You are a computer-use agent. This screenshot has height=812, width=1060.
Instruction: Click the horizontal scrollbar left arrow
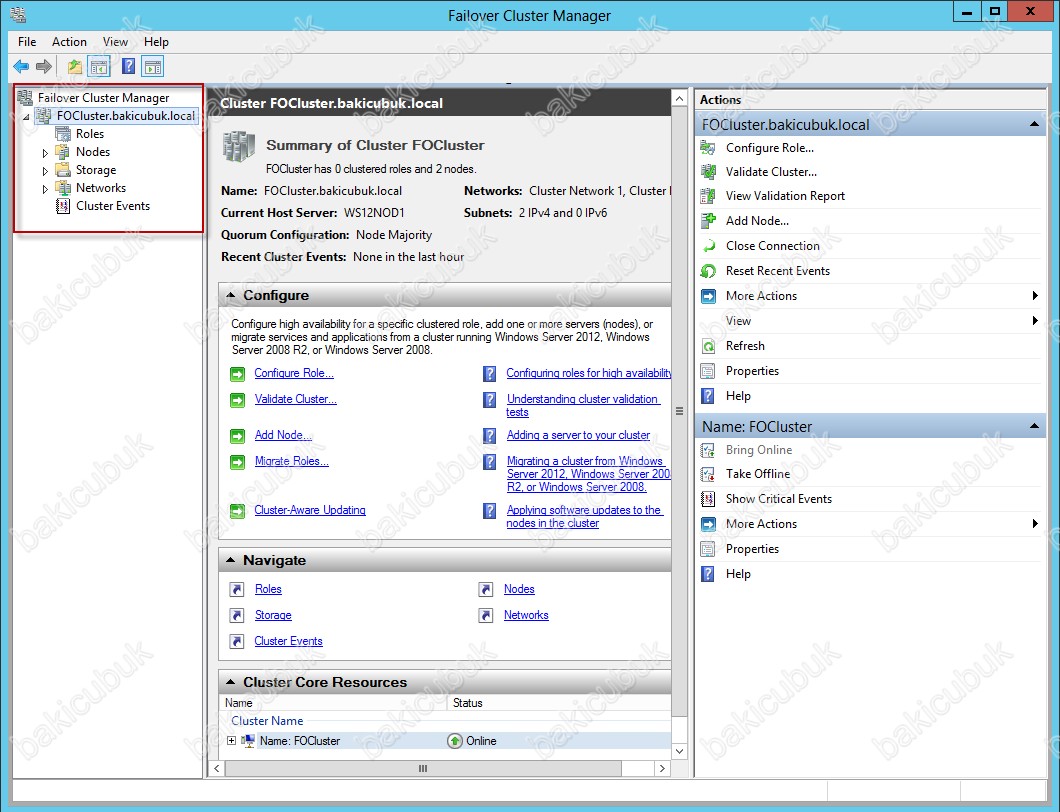click(x=217, y=769)
